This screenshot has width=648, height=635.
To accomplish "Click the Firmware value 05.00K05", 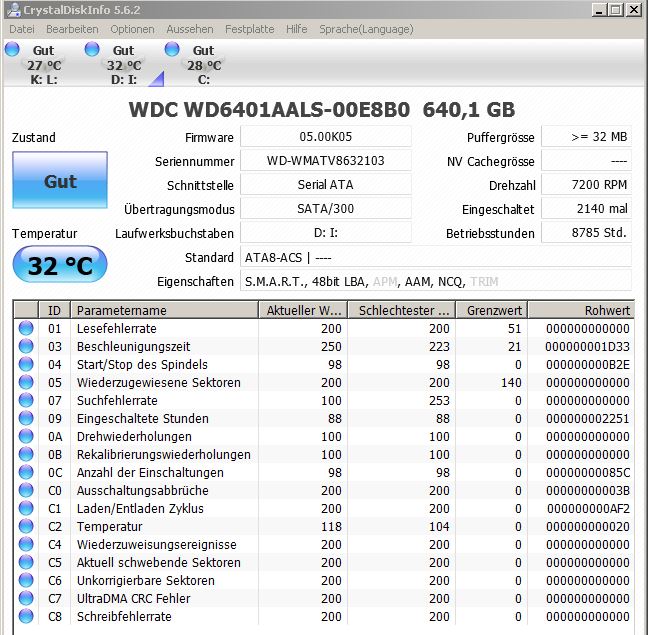I will [x=326, y=137].
